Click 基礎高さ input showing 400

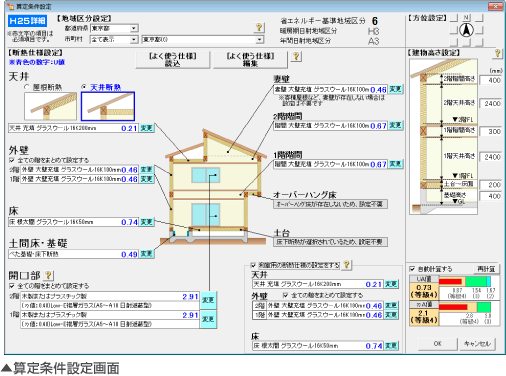point(491,196)
